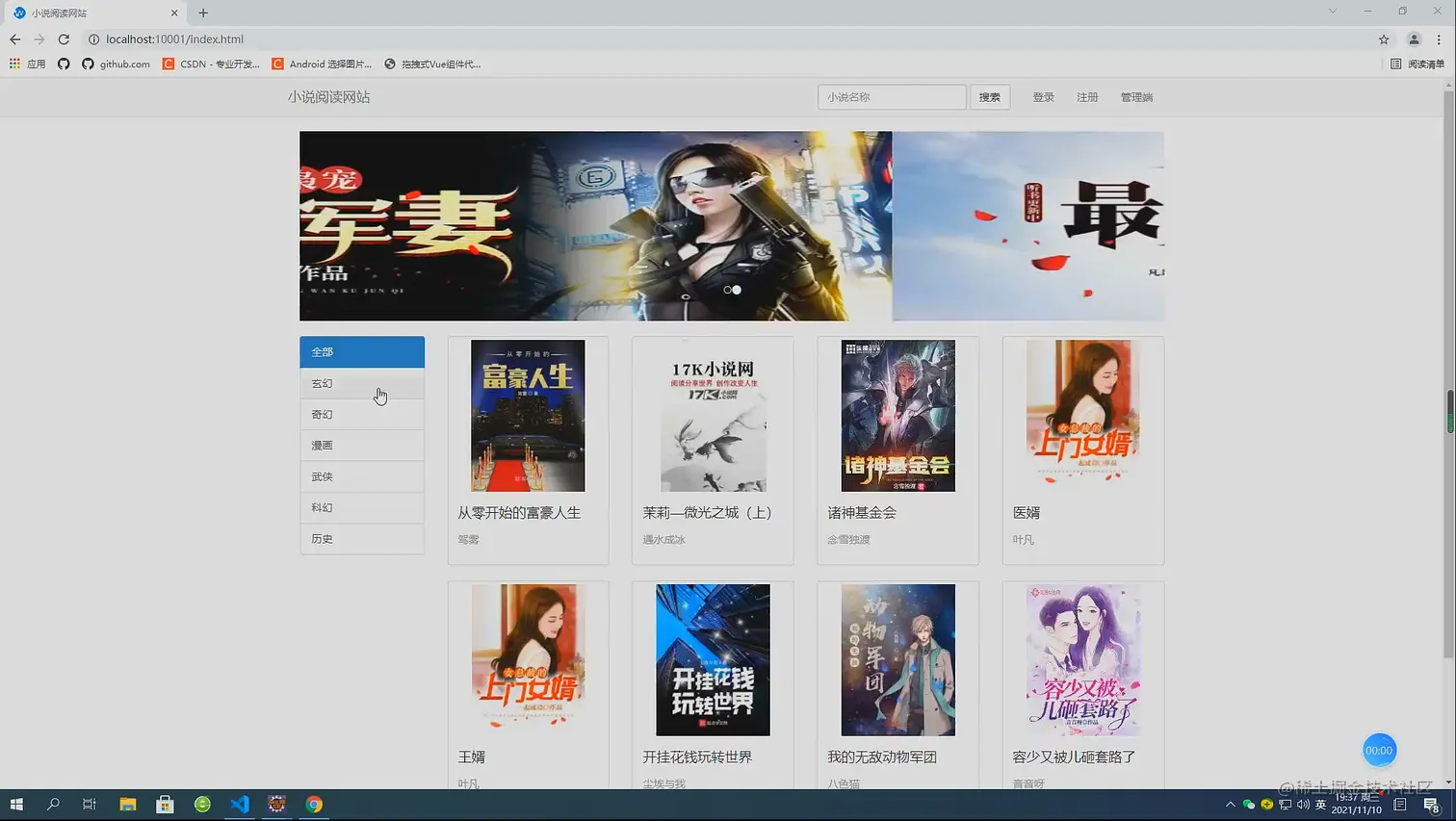Select the 历史 category

pyautogui.click(x=362, y=539)
